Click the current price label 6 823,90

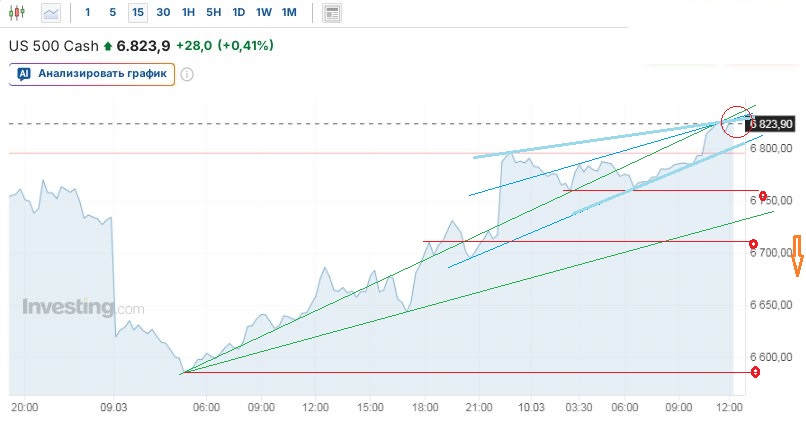pos(770,124)
